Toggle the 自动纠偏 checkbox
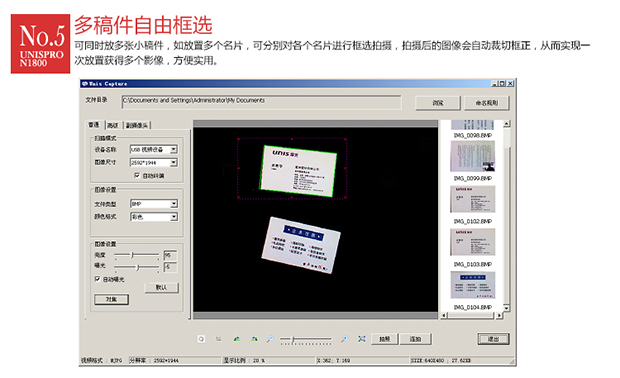 coord(137,175)
